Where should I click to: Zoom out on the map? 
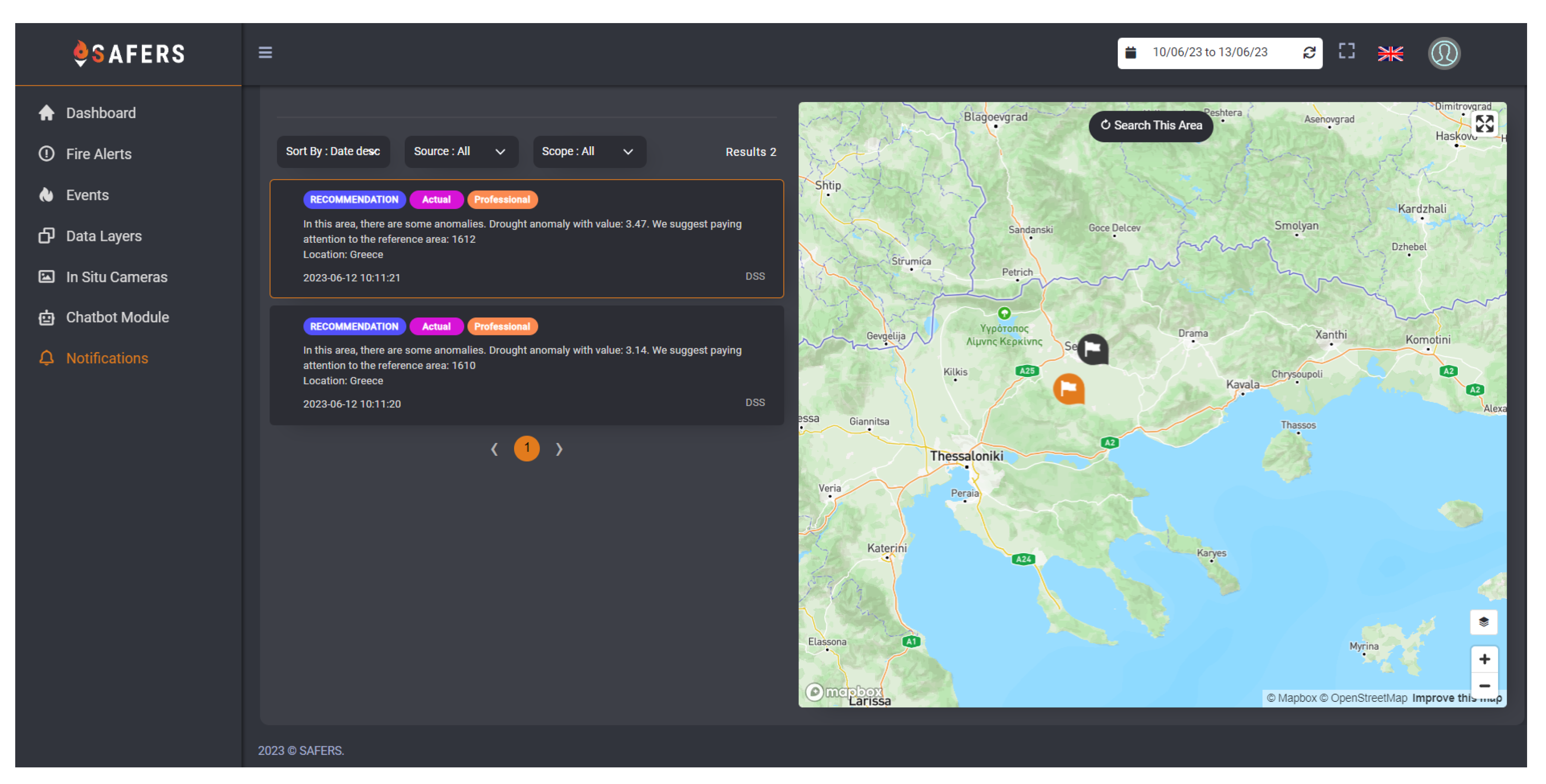point(1484,686)
